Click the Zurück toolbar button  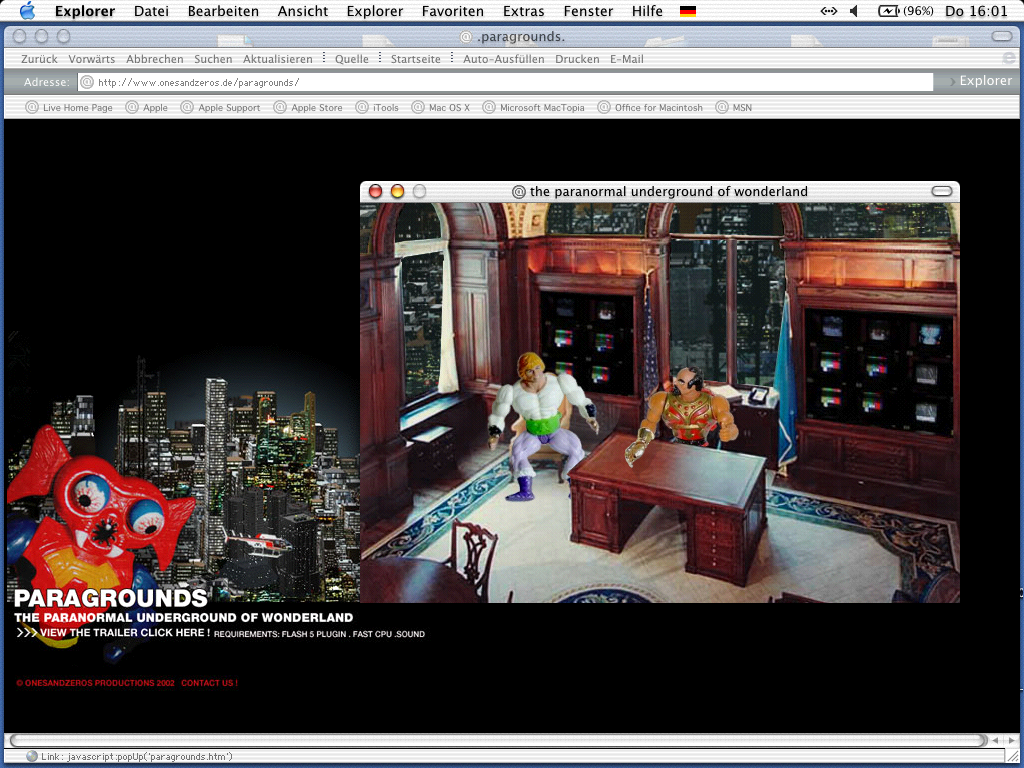(39, 59)
